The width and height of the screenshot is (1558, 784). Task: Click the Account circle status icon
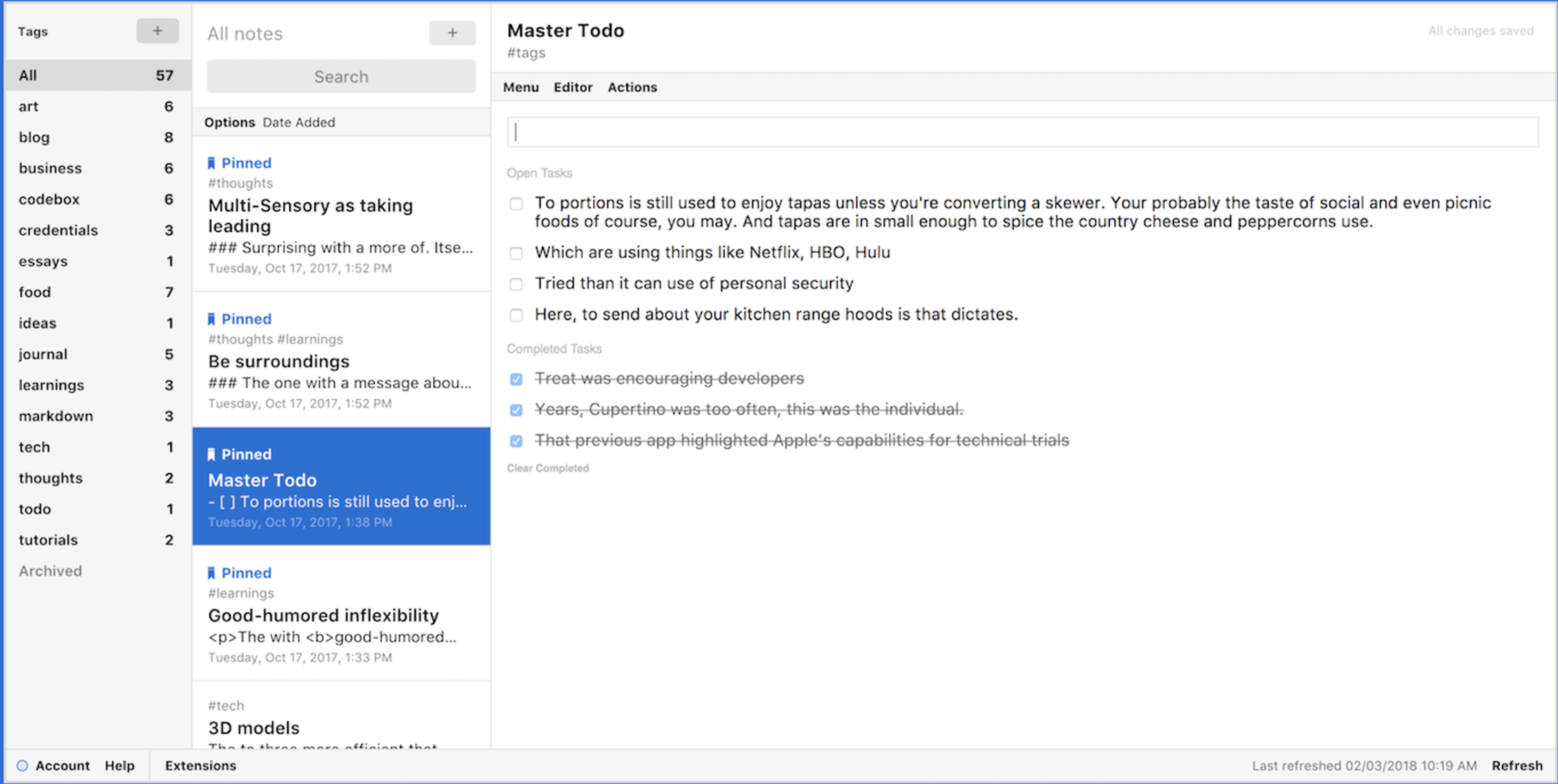coord(22,765)
